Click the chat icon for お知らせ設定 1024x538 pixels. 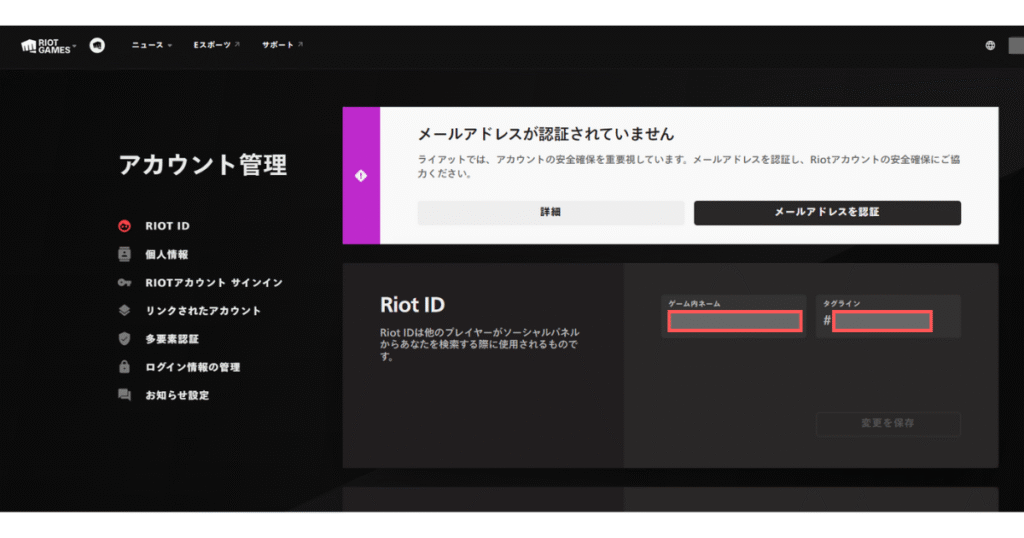(124, 394)
